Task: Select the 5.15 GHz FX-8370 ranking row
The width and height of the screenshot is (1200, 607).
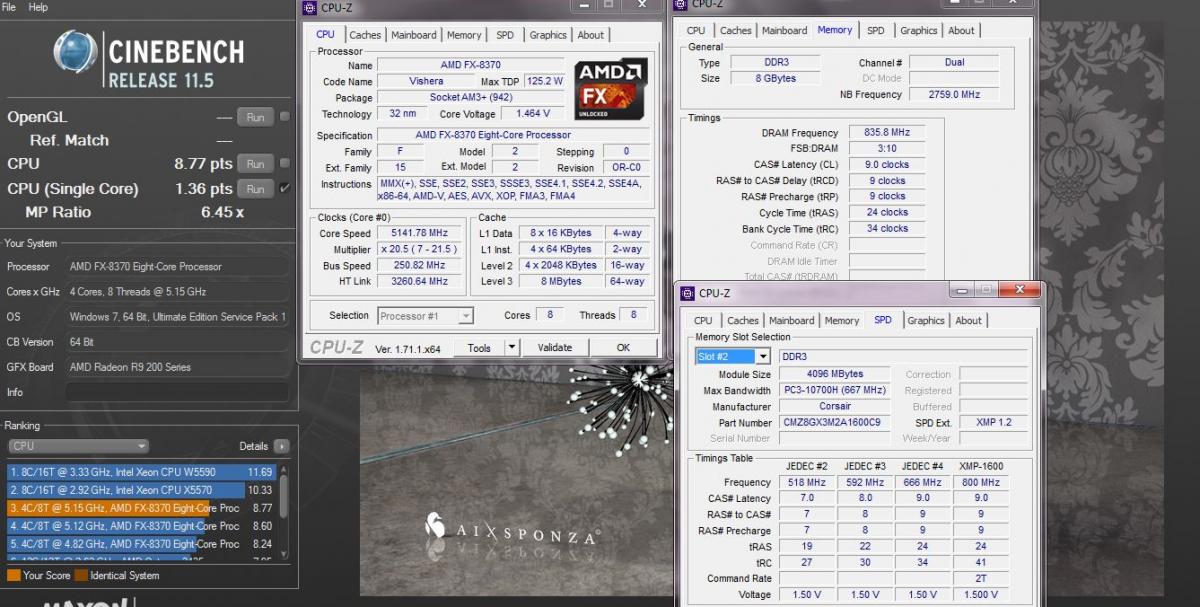Action: (x=142, y=508)
